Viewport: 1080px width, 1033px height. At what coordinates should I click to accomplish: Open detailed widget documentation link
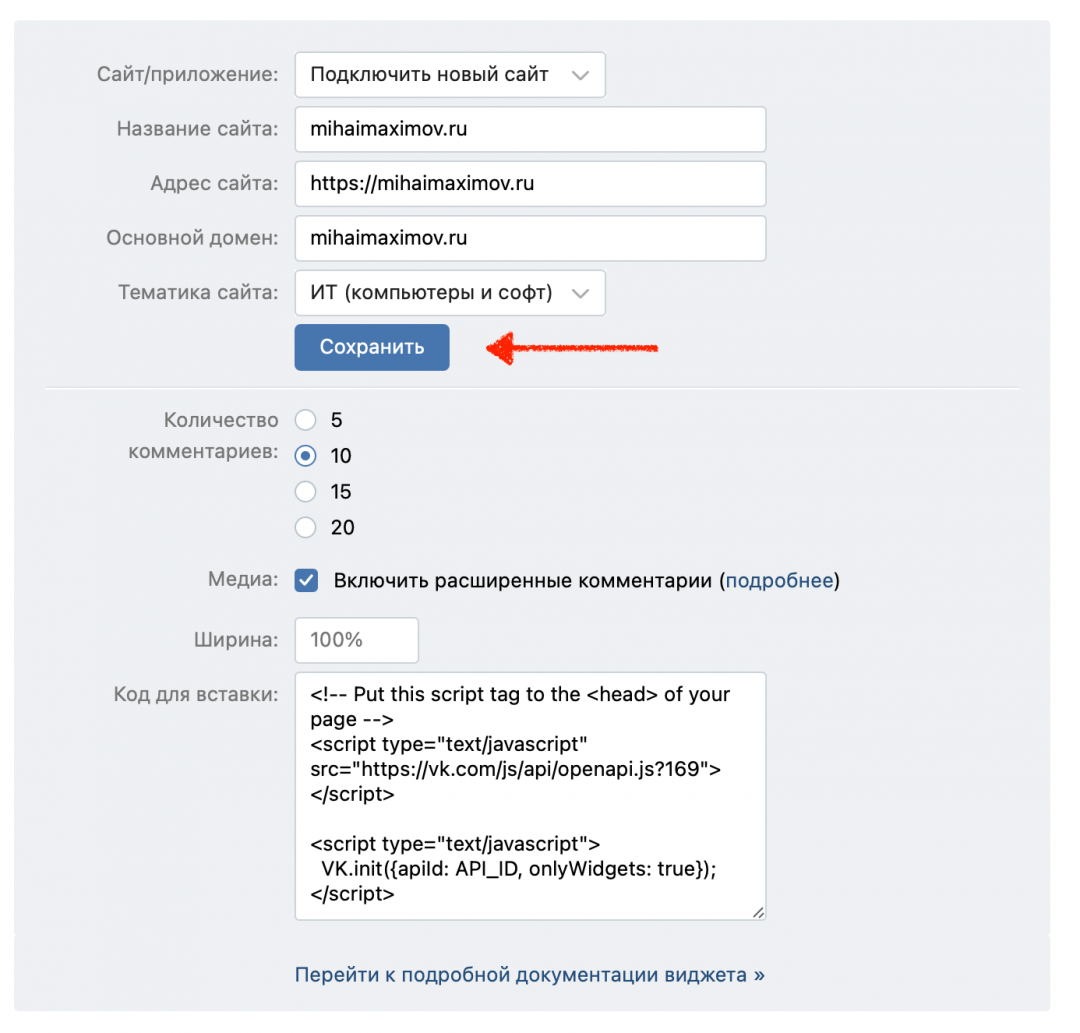click(529, 975)
